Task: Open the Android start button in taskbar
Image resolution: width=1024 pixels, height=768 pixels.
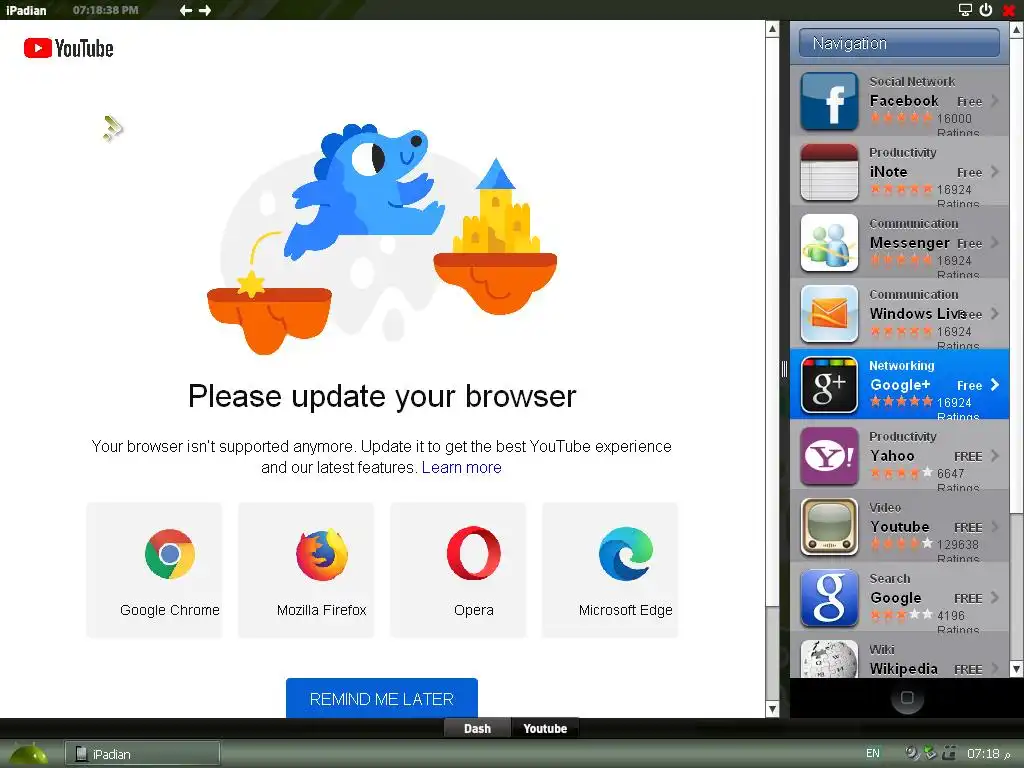Action: pyautogui.click(x=27, y=754)
